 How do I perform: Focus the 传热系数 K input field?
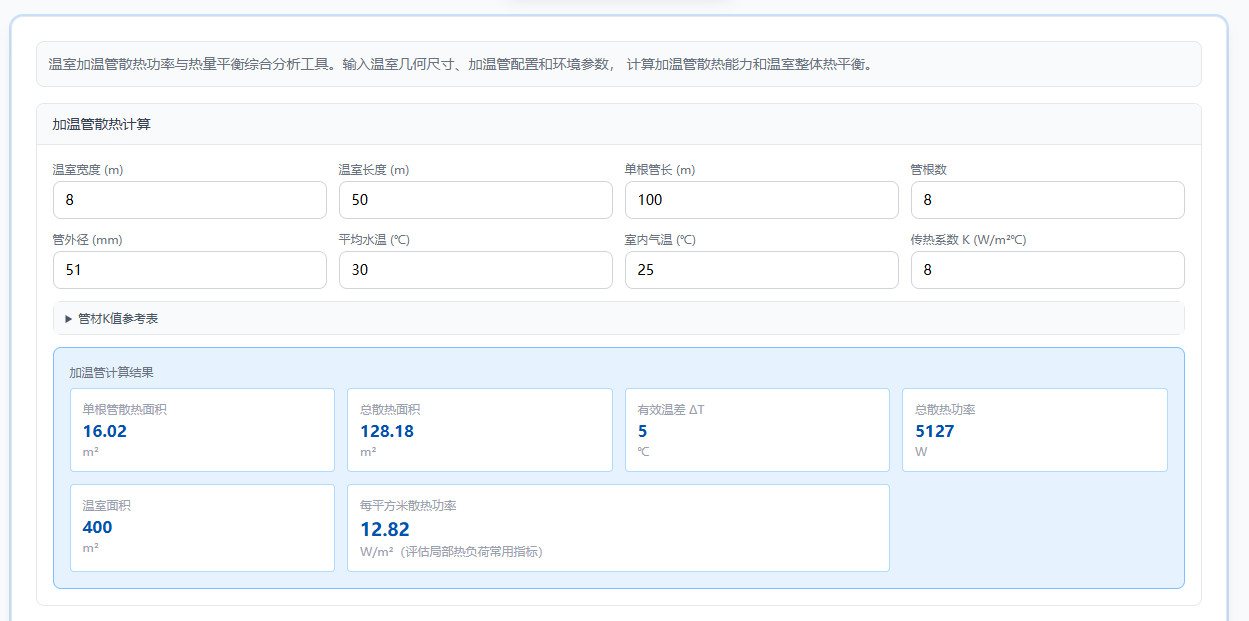click(x=1048, y=270)
